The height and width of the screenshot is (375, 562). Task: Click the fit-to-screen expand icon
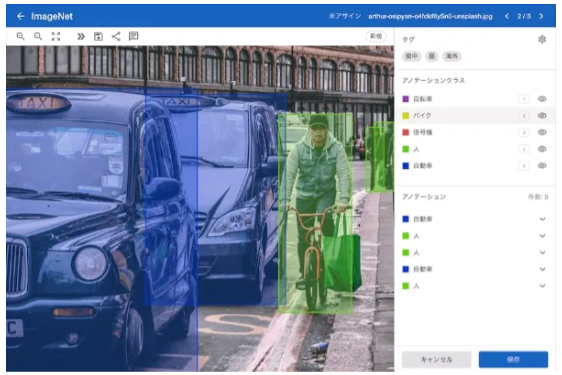pyautogui.click(x=56, y=36)
